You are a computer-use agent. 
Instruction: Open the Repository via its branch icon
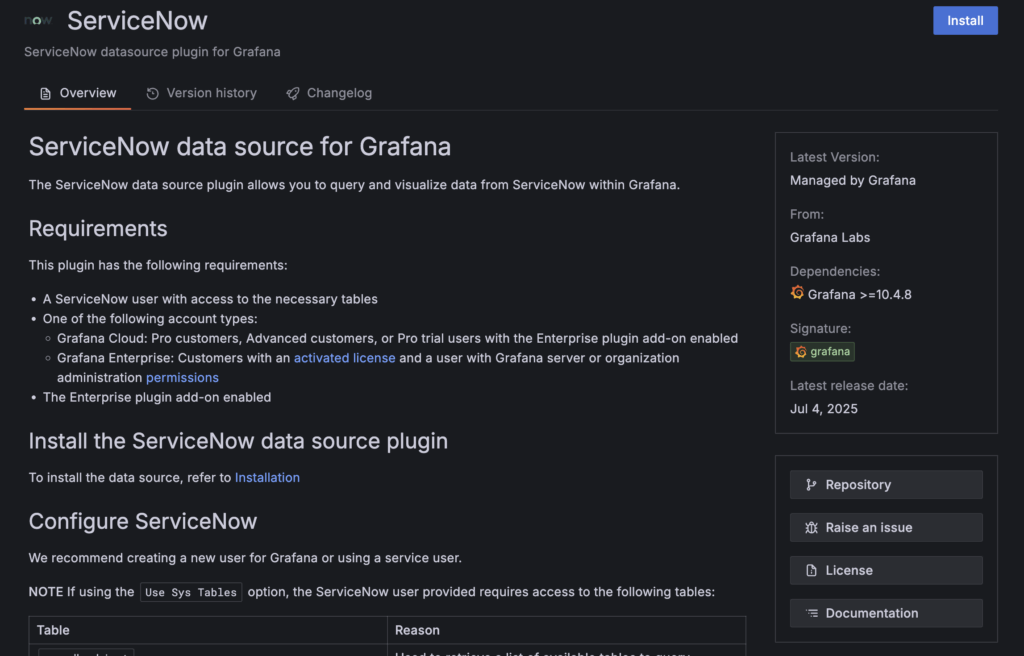[812, 484]
